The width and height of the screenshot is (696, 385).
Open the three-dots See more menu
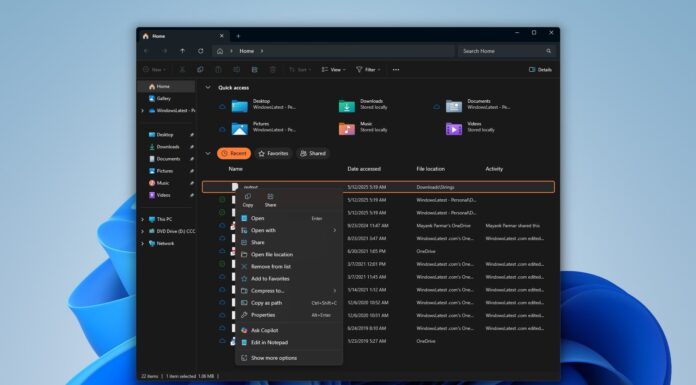(396, 70)
